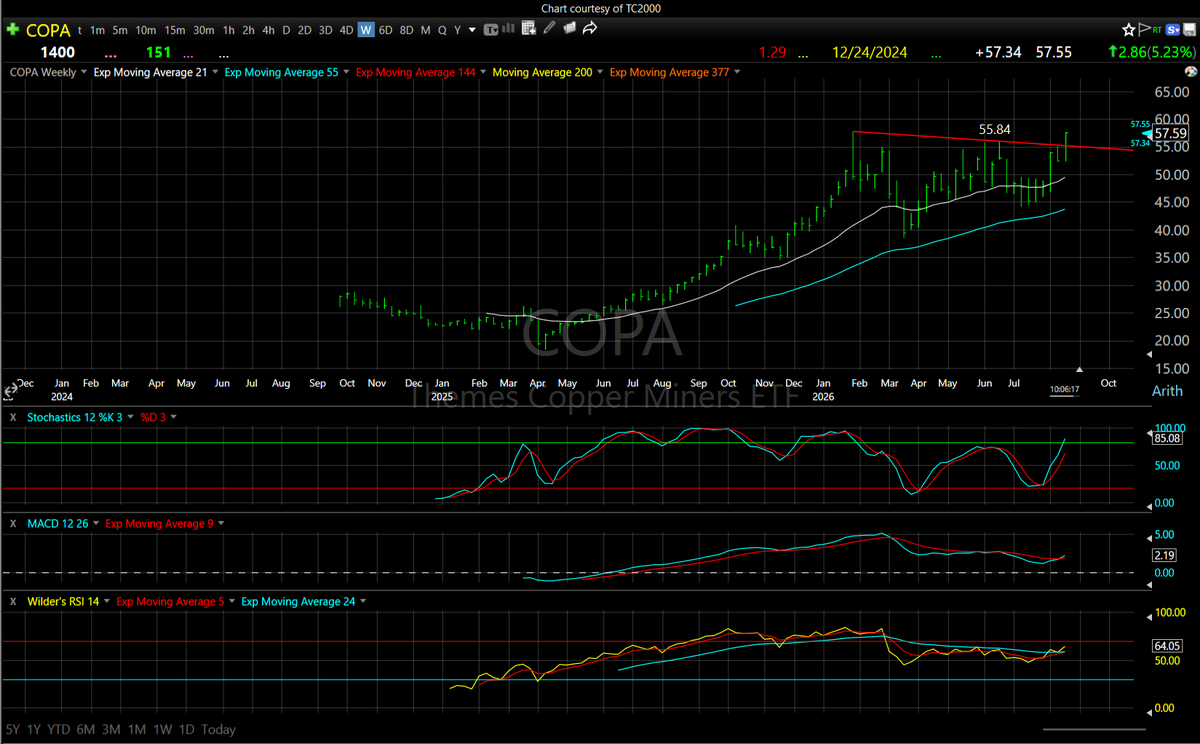The height and width of the screenshot is (744, 1200).
Task: Click the Arith scale toggle label
Action: pos(1167,391)
